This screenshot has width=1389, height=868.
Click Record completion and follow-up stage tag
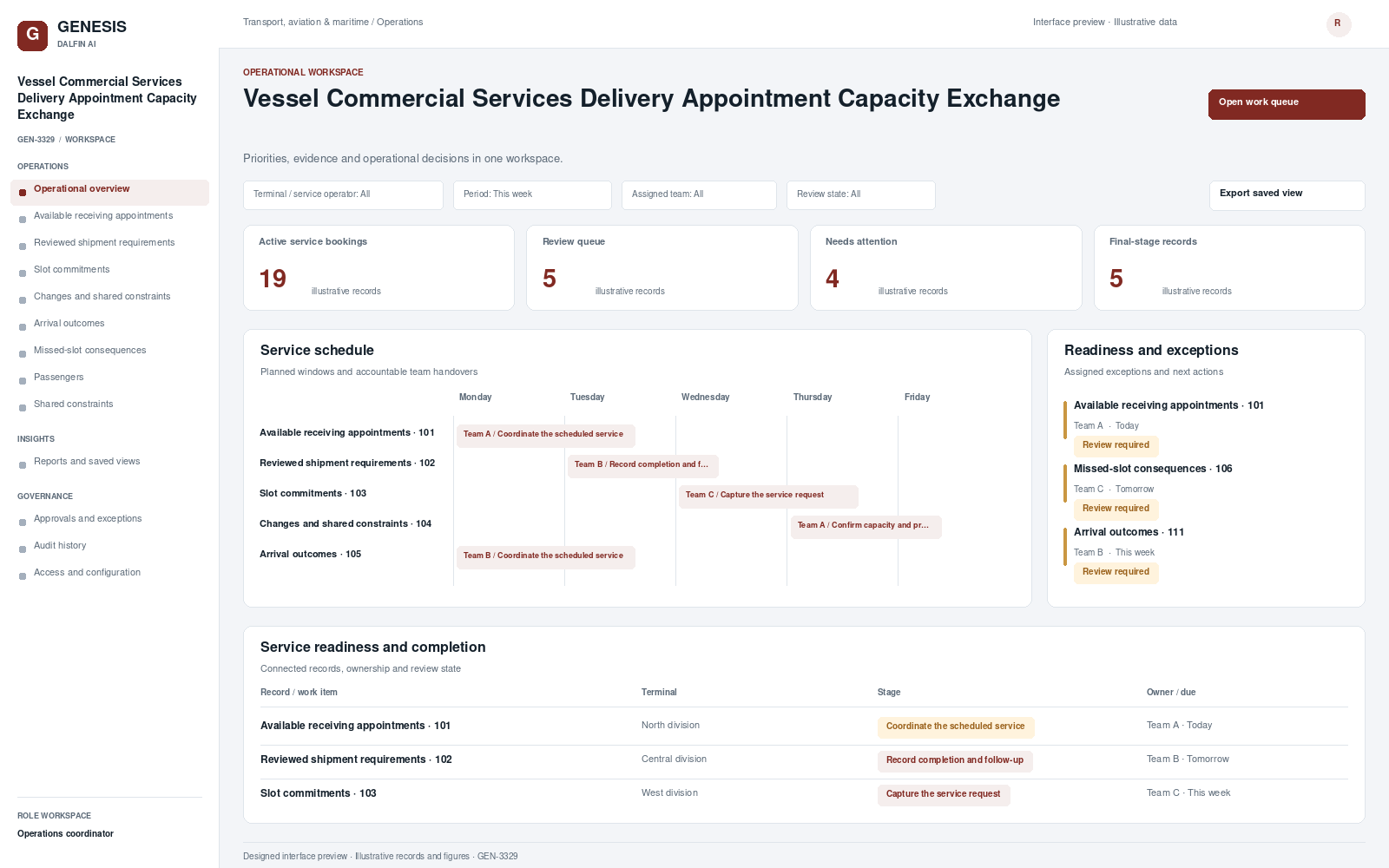point(955,760)
